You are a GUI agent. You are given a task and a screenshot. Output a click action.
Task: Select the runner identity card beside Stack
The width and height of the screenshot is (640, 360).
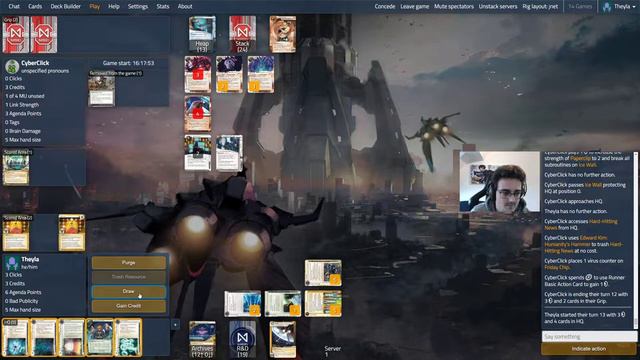coord(283,34)
